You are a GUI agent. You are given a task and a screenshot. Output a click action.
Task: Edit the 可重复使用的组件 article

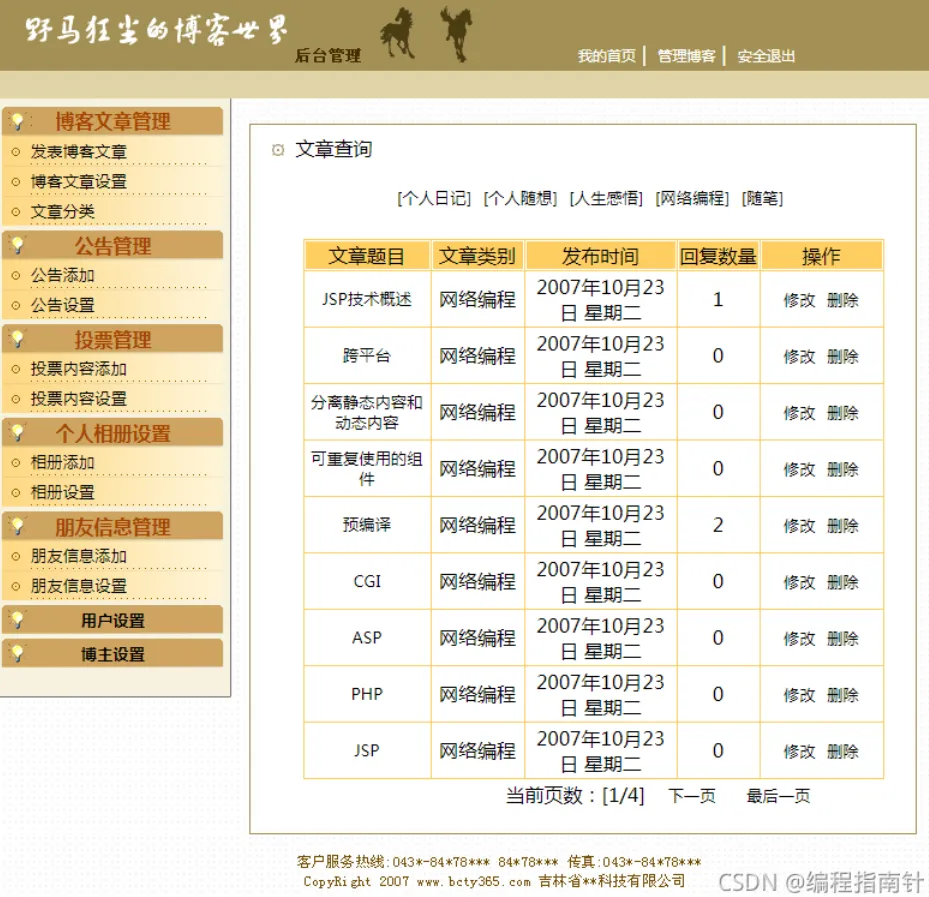point(799,470)
